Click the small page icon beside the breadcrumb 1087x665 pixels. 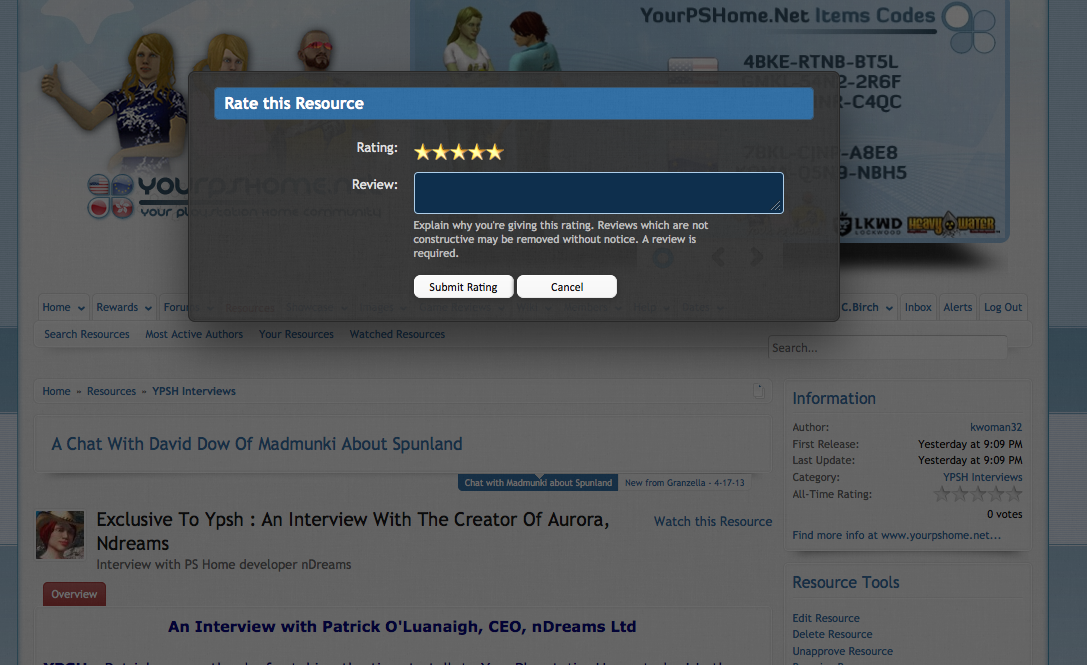pos(758,391)
